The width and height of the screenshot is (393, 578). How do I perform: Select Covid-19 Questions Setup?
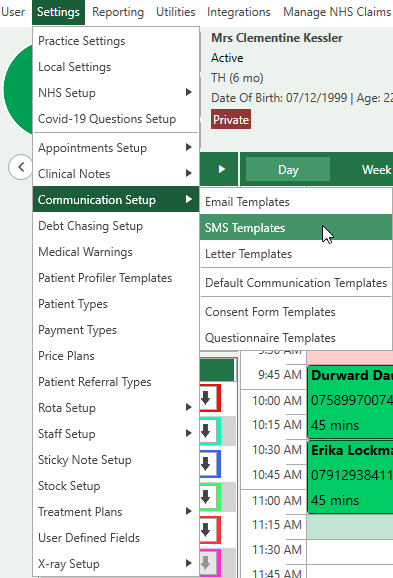[x=116, y=119]
